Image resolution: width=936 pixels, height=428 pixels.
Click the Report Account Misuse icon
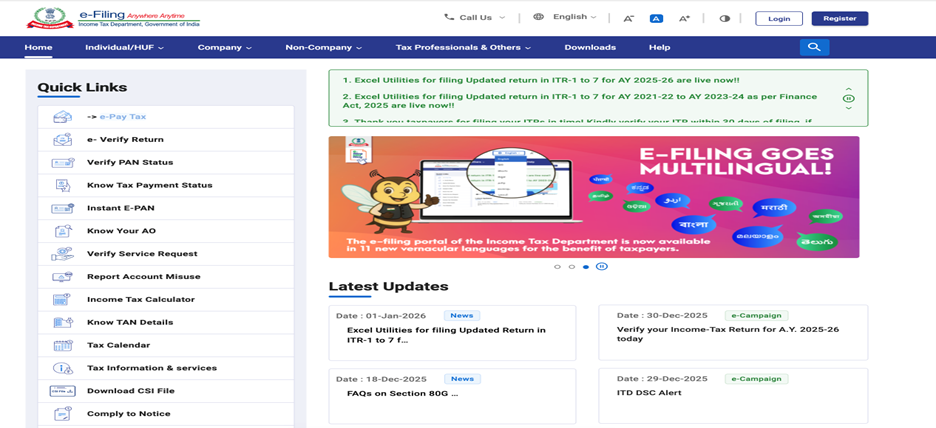[62, 277]
